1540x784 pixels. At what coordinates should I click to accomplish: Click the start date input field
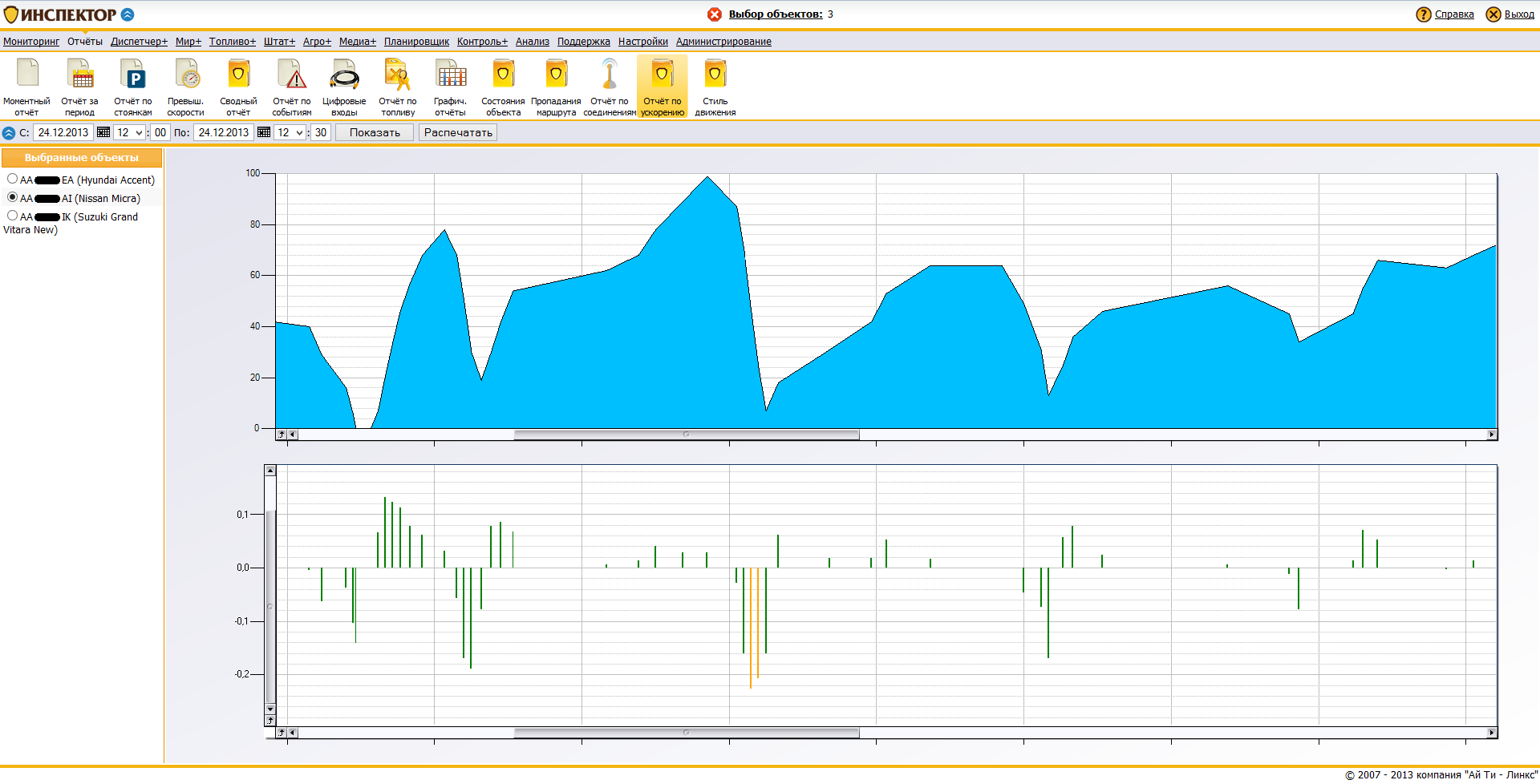(63, 132)
